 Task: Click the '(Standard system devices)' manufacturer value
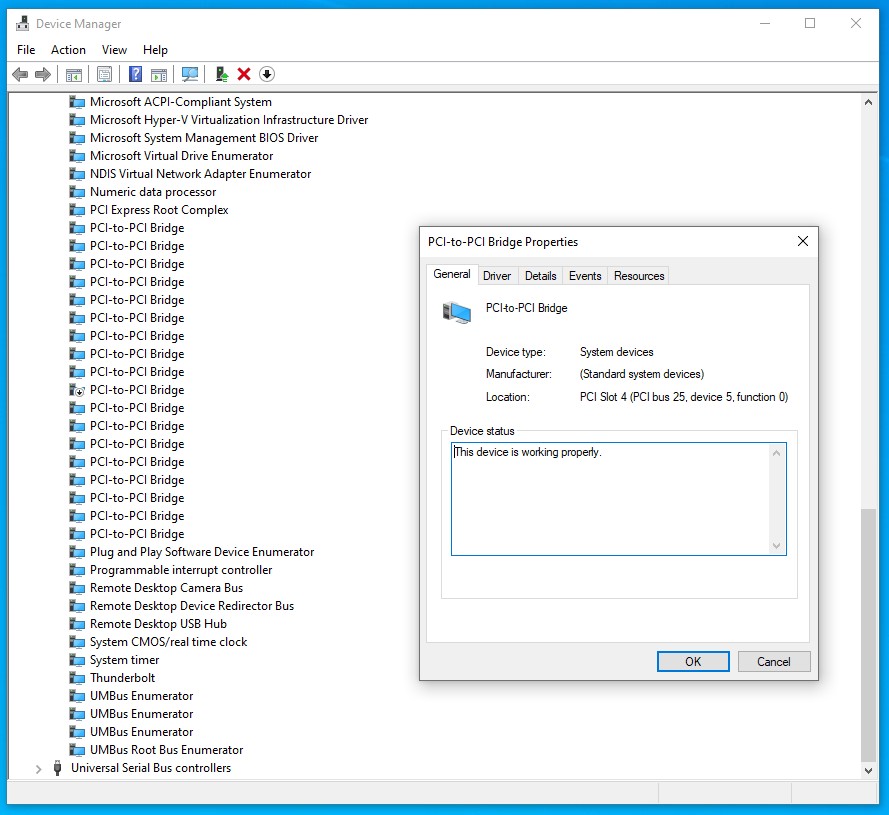(x=642, y=374)
